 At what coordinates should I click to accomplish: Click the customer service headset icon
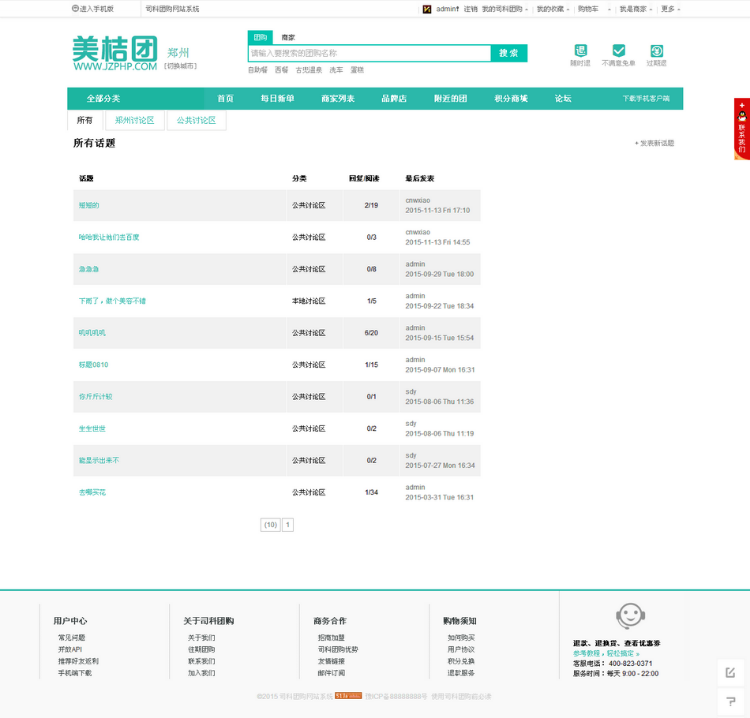[x=630, y=616]
